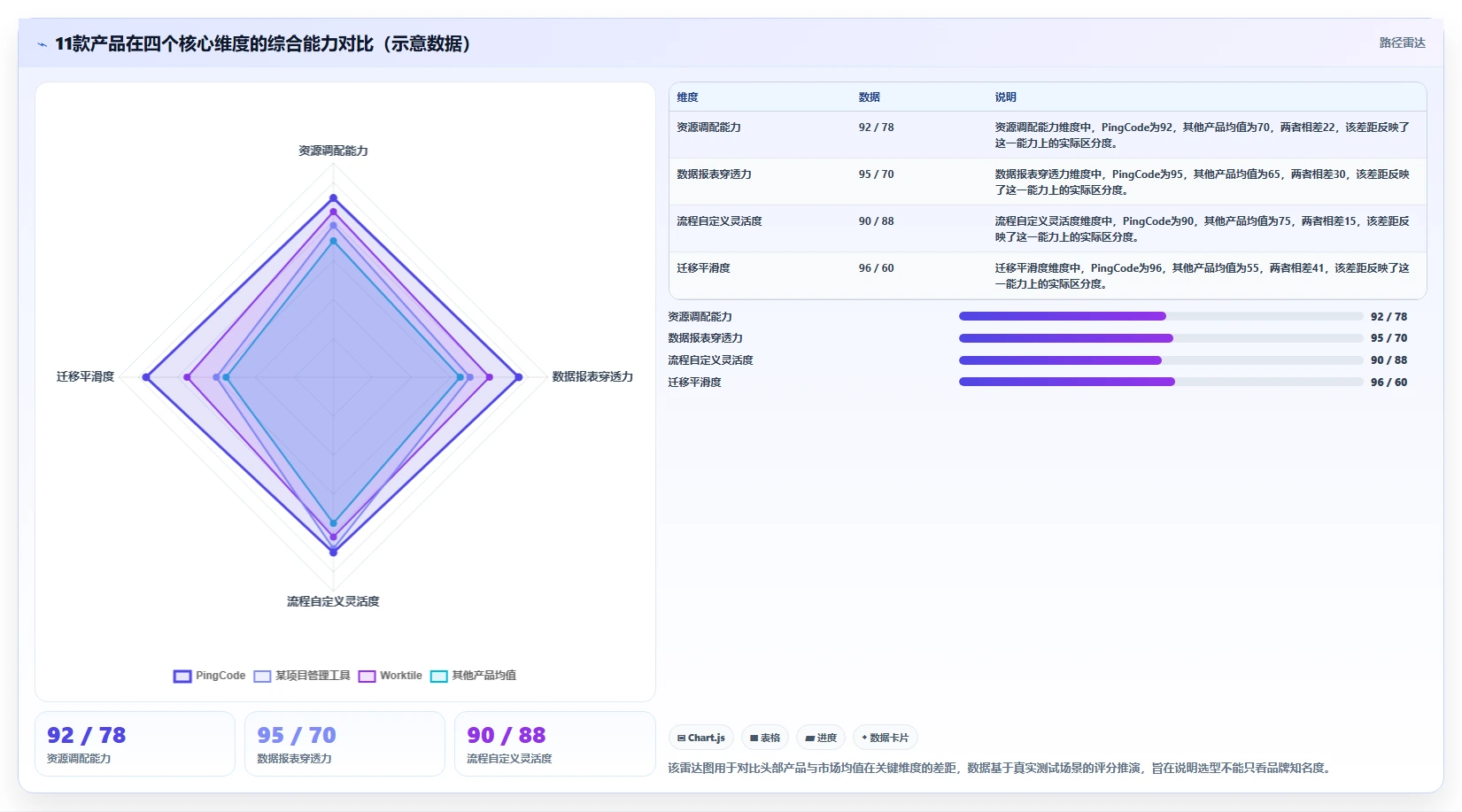
Task: Click the 迁移平滑度 progress bar
Action: (x=1161, y=382)
